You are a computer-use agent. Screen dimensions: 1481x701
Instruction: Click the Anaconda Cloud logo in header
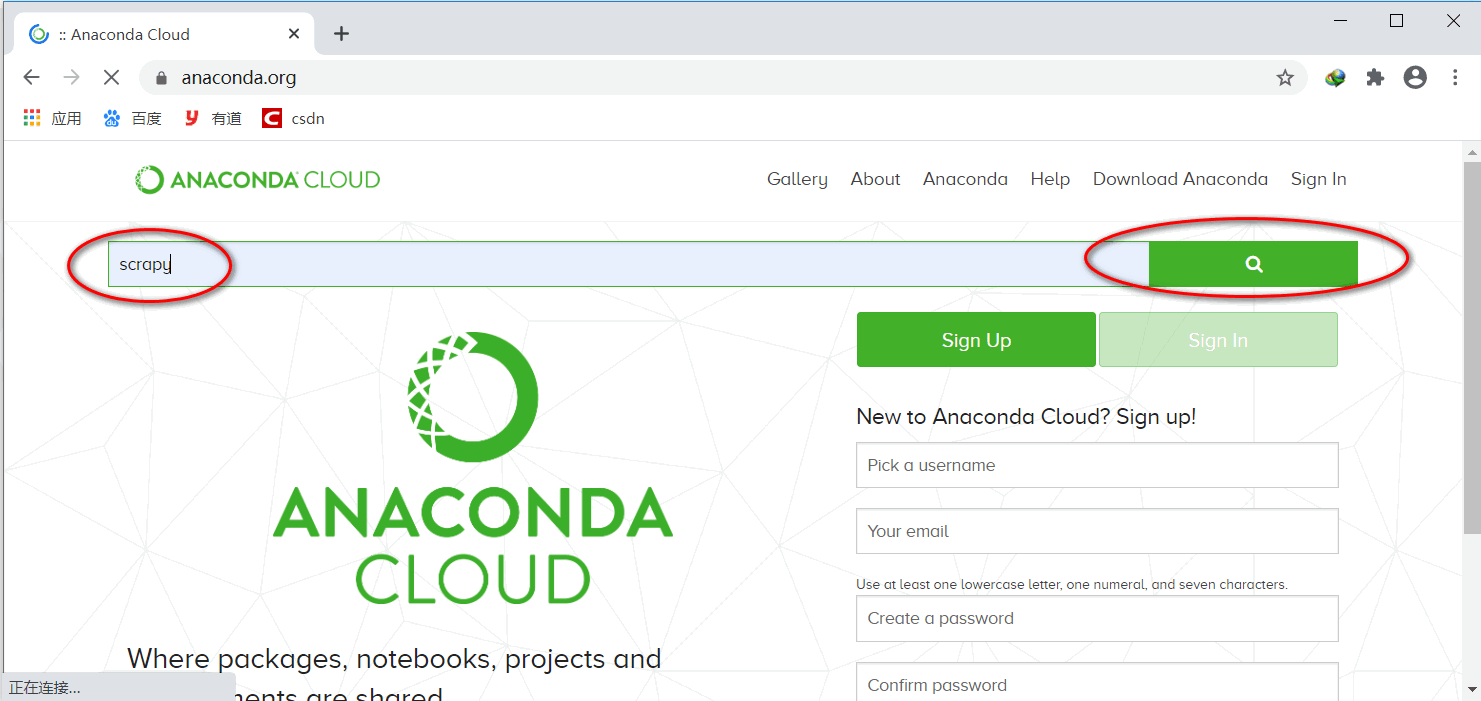pos(258,180)
